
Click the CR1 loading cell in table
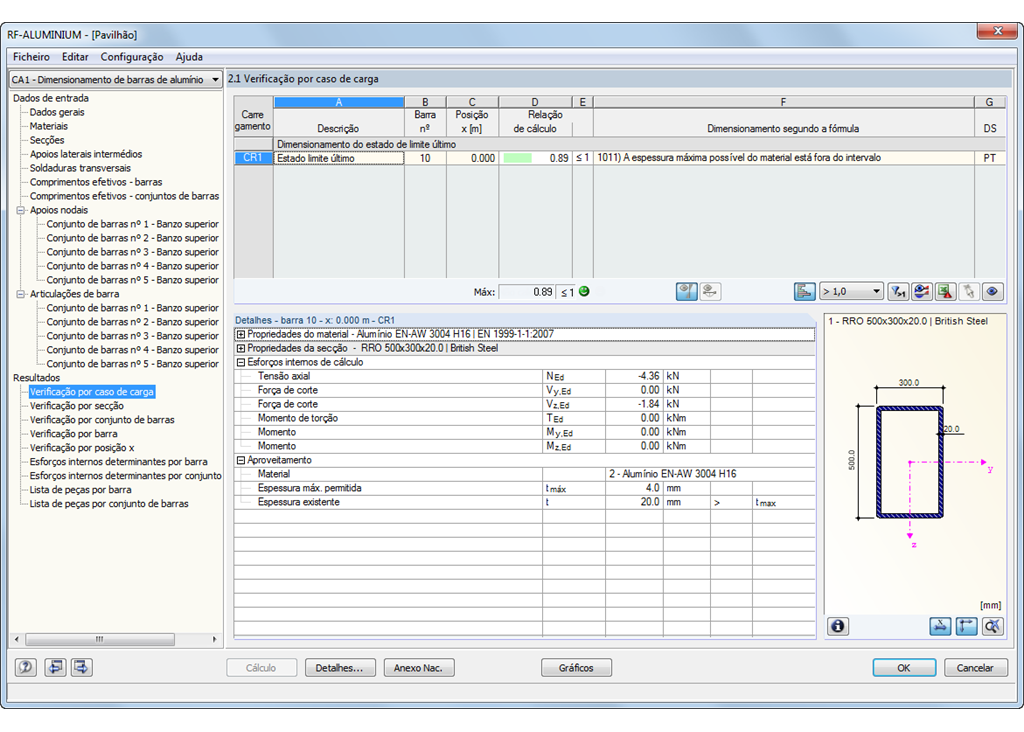pyautogui.click(x=253, y=158)
